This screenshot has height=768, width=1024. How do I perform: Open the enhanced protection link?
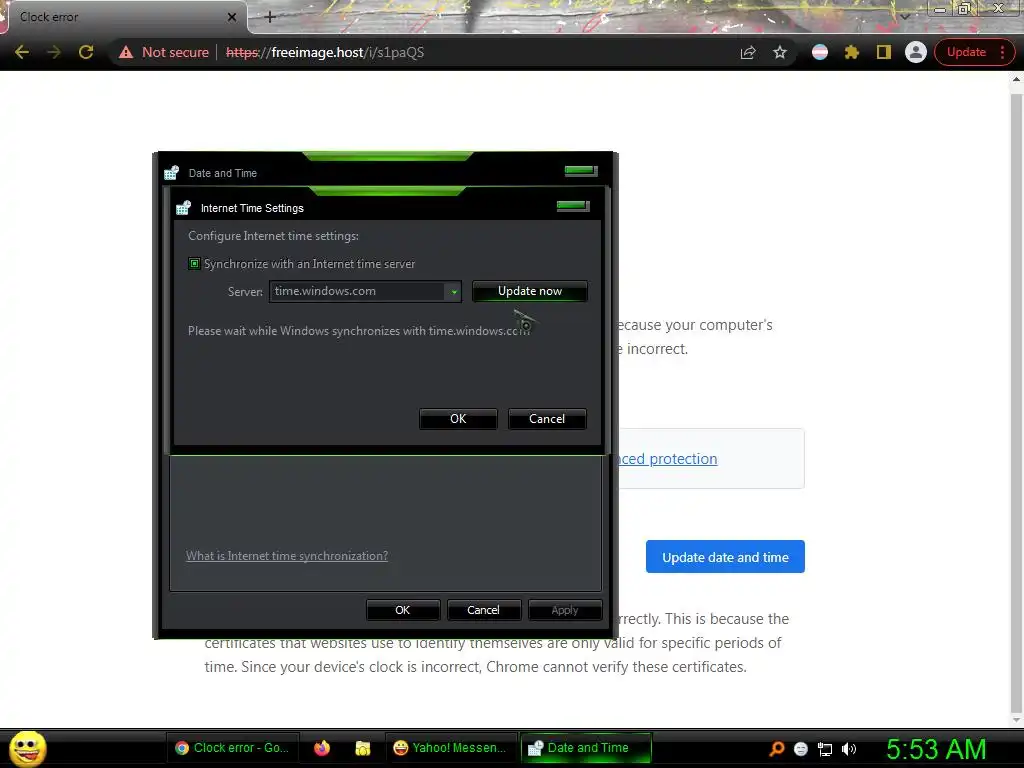pyautogui.click(x=667, y=459)
